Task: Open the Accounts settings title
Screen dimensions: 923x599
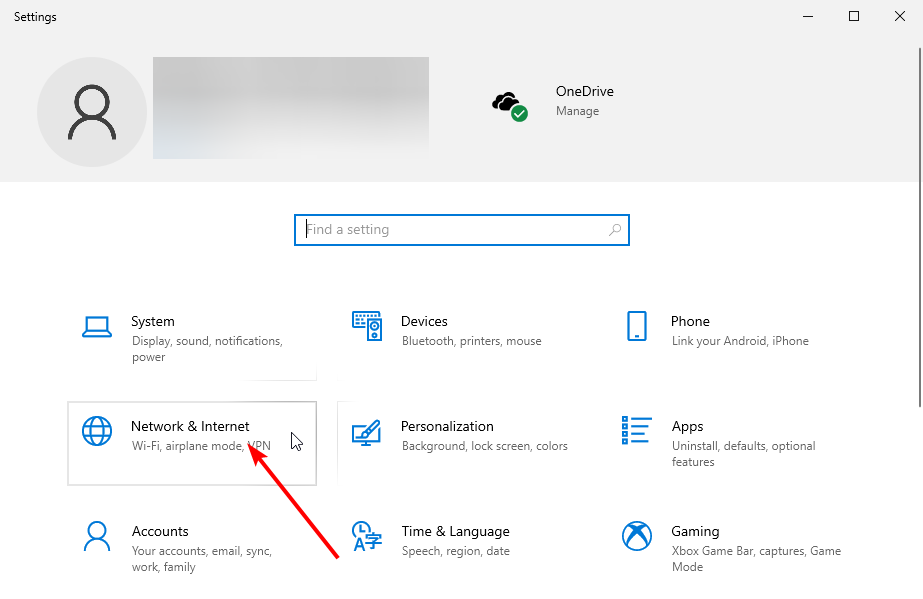Action: point(160,531)
